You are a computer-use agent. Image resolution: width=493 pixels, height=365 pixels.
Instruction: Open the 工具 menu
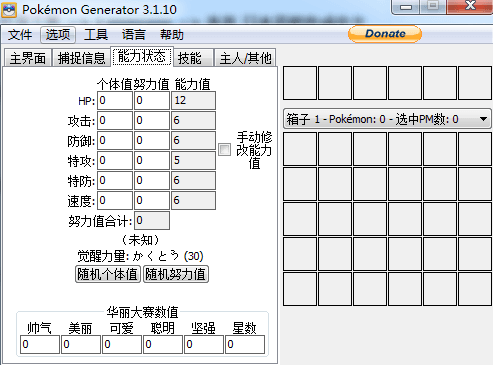[96, 35]
